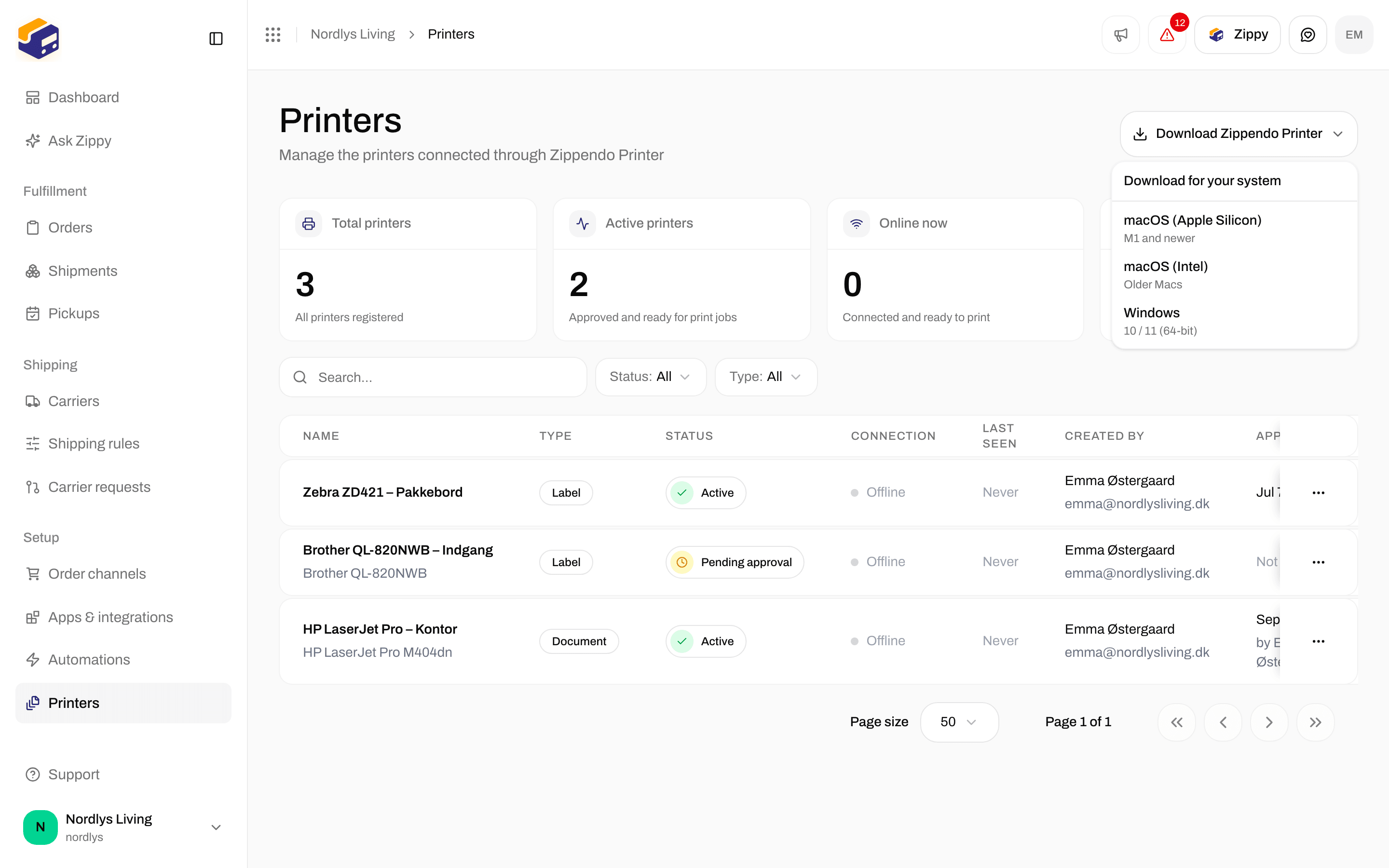Click the printer search field

click(433, 377)
